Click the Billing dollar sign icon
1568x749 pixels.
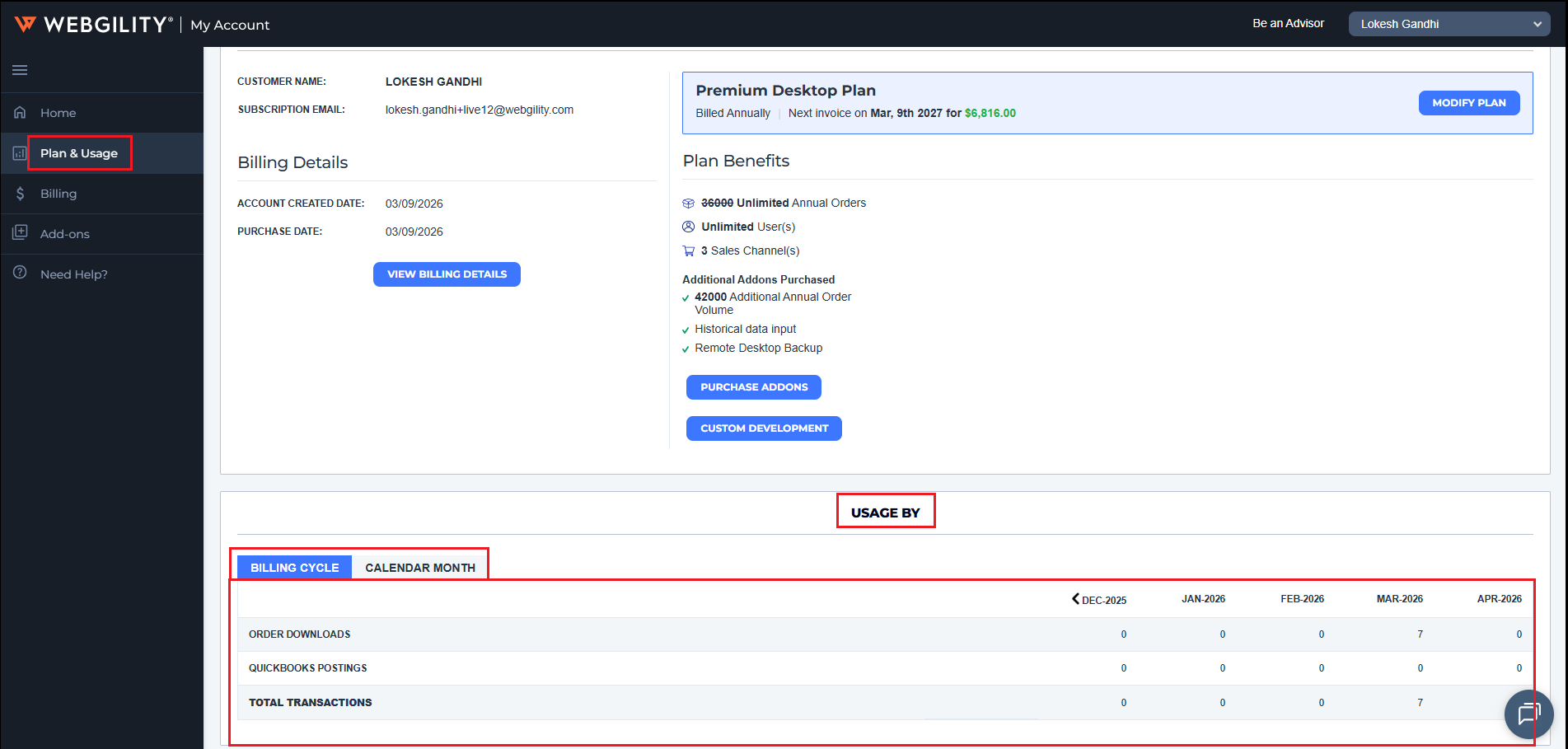point(20,194)
